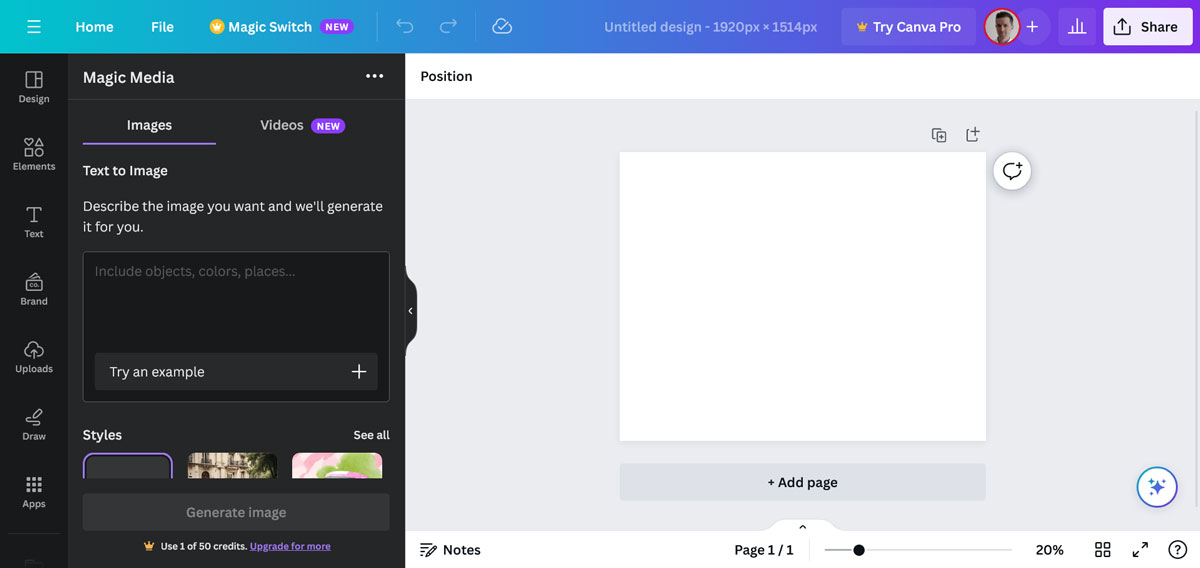The image size is (1200, 568).
Task: Click the zoom slider handle
Action: [858, 550]
